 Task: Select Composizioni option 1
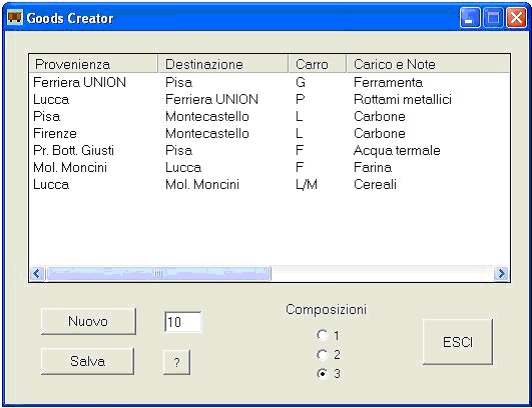pyautogui.click(x=322, y=335)
